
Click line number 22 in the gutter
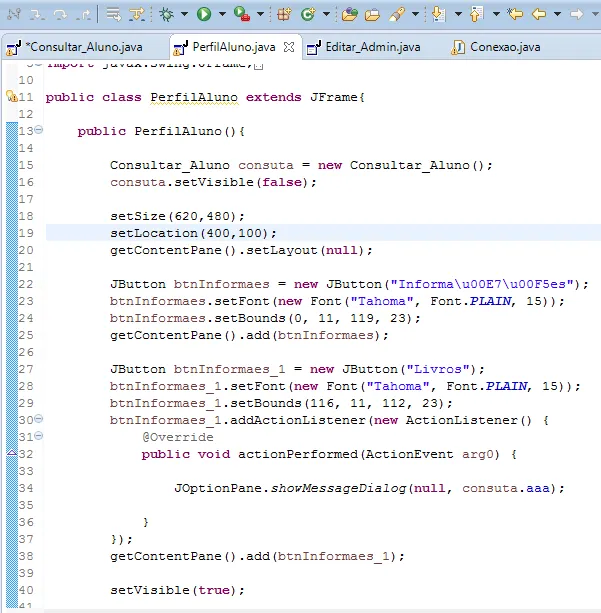(26, 284)
